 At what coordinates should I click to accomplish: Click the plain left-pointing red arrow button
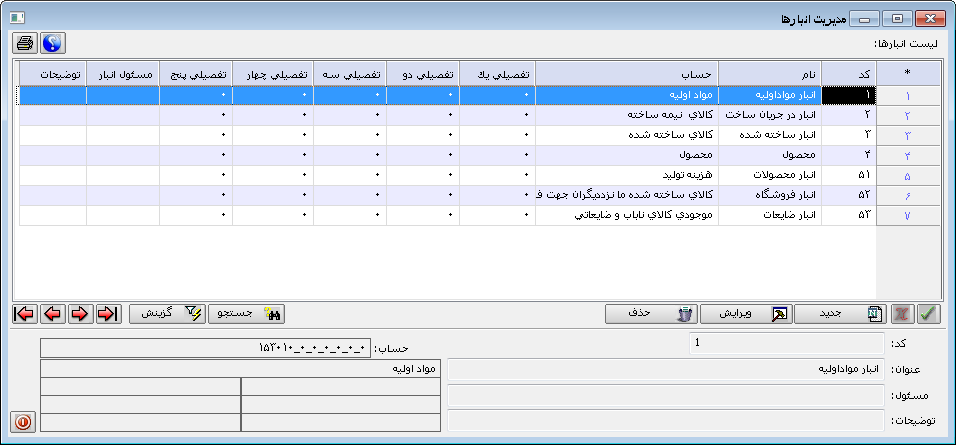[x=52, y=313]
